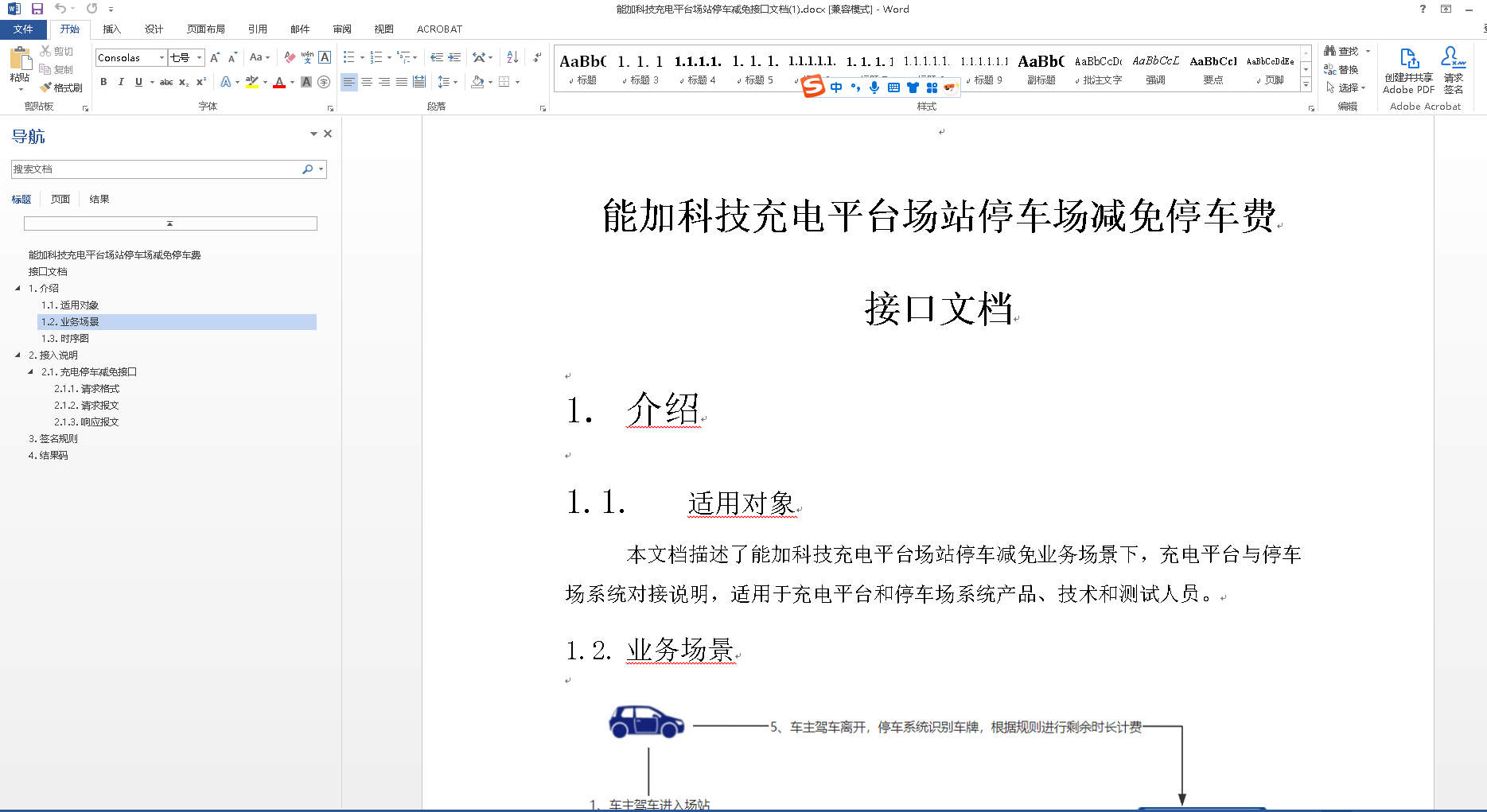Collapse the 2.1 充电停车减免接口 heading in navigation
The image size is (1487, 812).
click(31, 371)
